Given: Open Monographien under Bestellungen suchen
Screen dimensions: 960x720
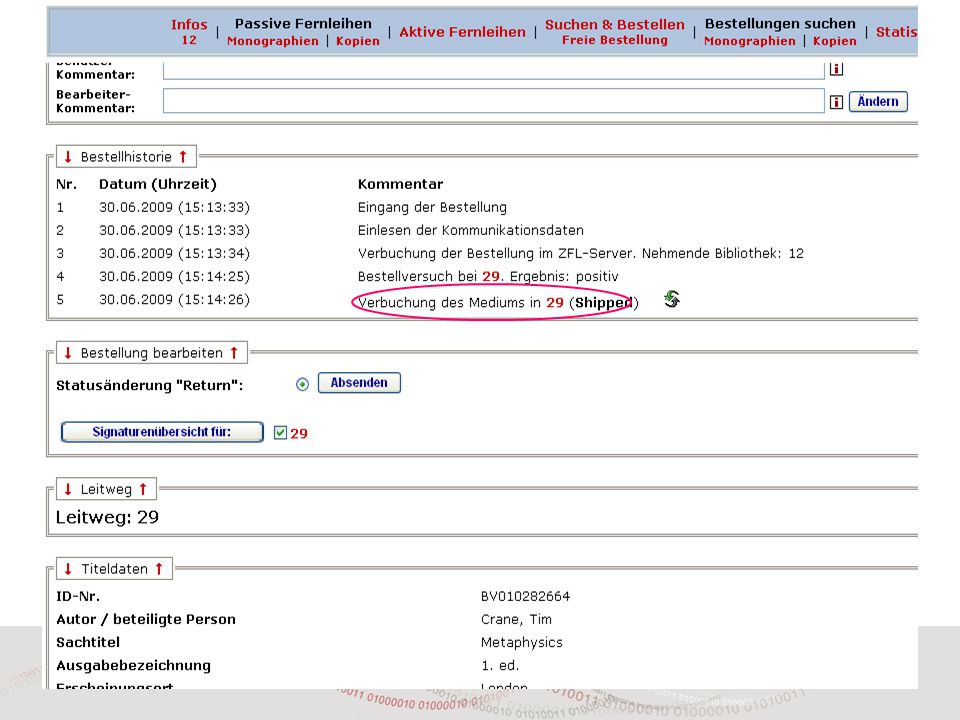Looking at the screenshot, I should click(x=749, y=41).
